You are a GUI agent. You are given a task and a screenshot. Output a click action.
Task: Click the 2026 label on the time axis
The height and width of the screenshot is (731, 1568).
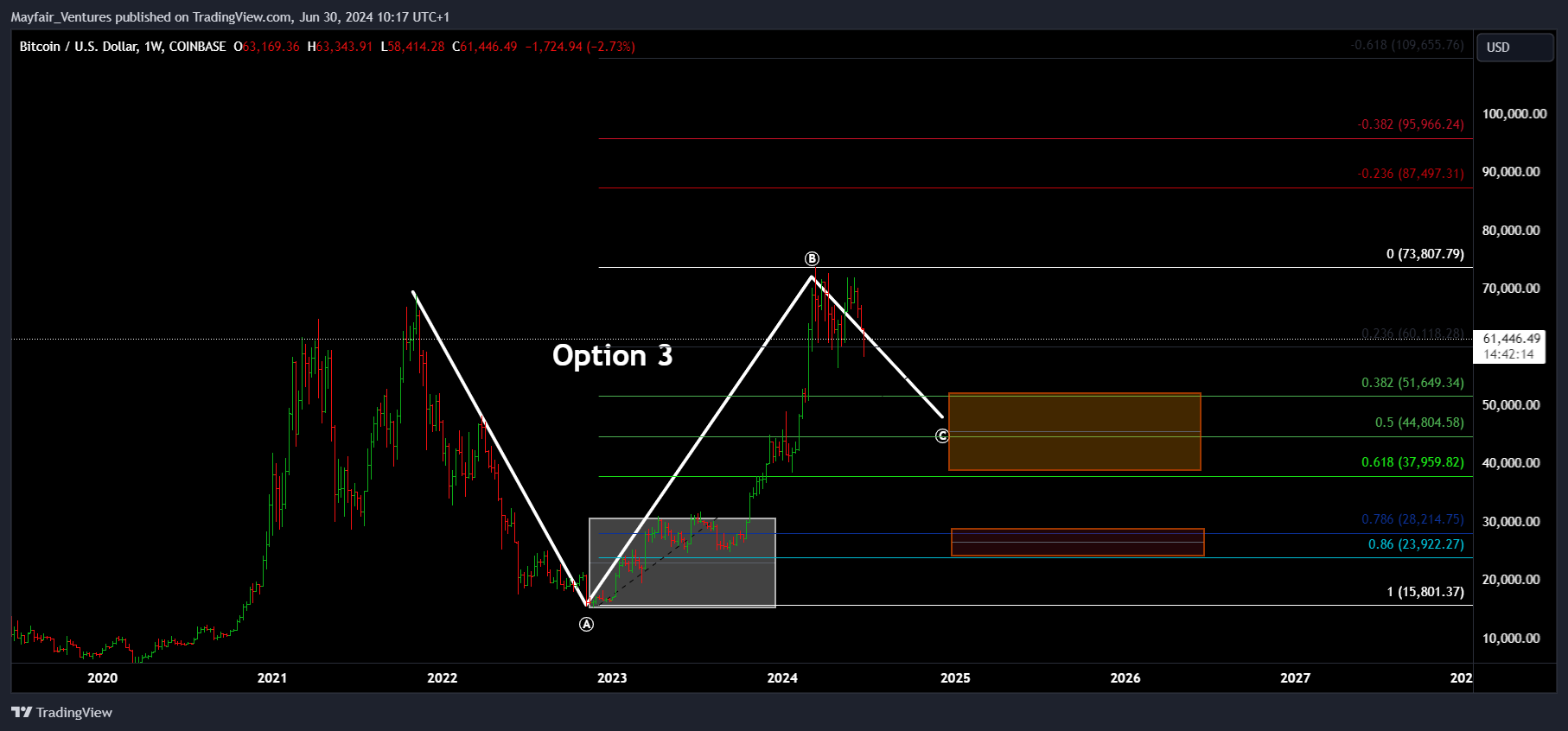(x=1125, y=678)
